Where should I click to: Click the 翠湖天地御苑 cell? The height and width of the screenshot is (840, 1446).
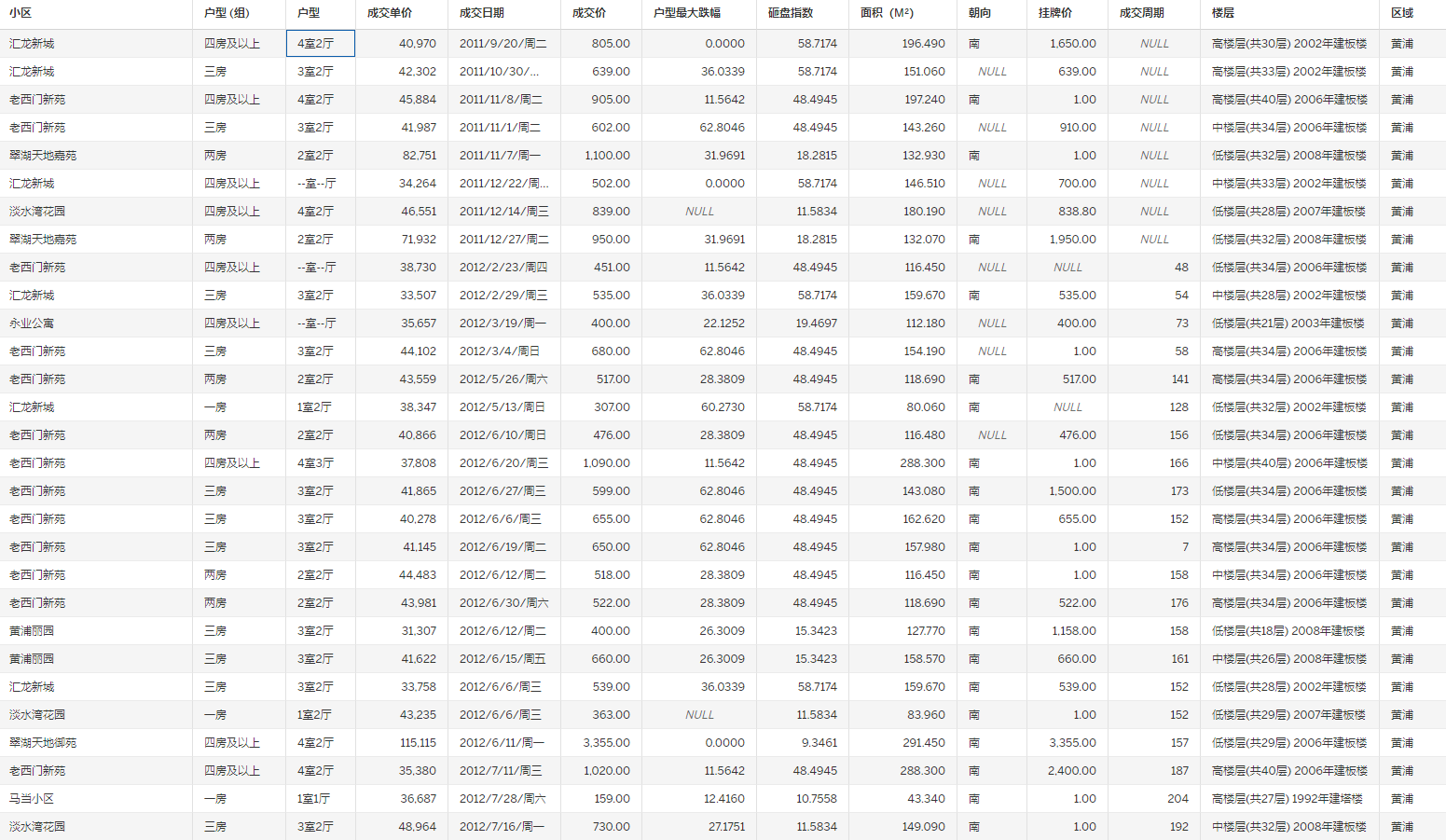click(x=43, y=743)
